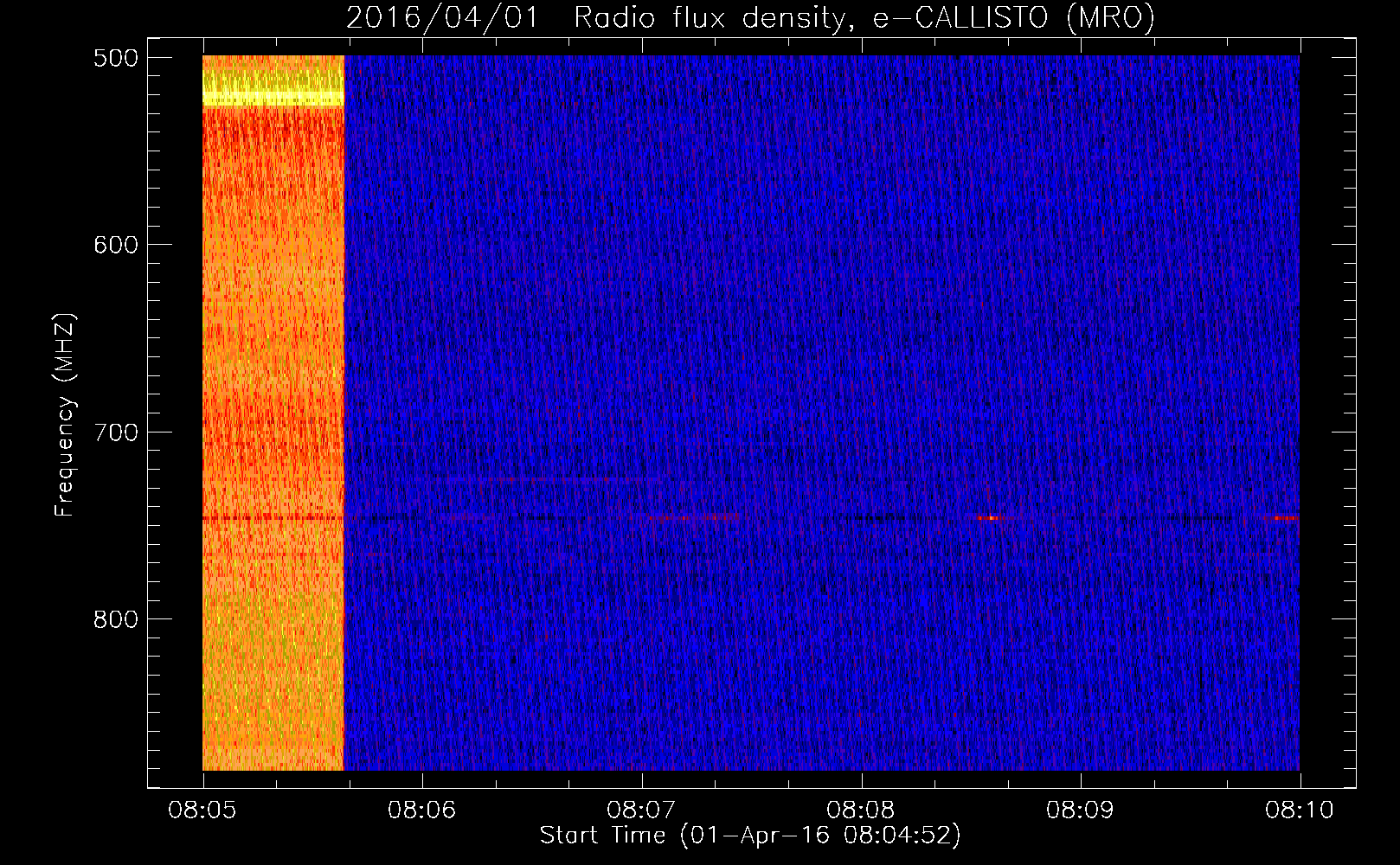
Task: Click the red burst at the 08:10 edge
Action: [x=1286, y=518]
